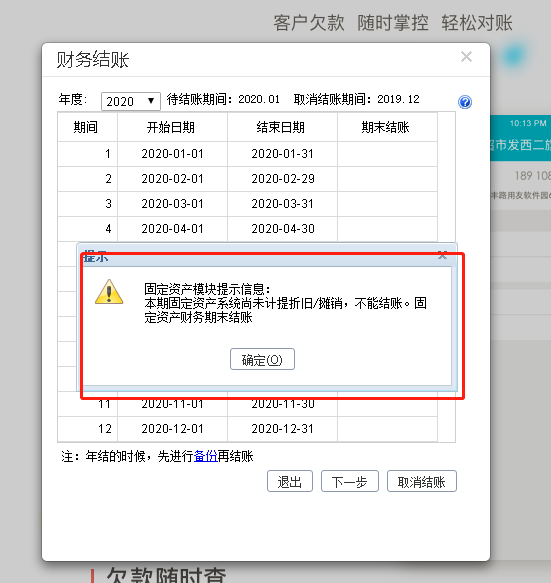Open the 年度 2020 dropdown

pyautogui.click(x=131, y=101)
